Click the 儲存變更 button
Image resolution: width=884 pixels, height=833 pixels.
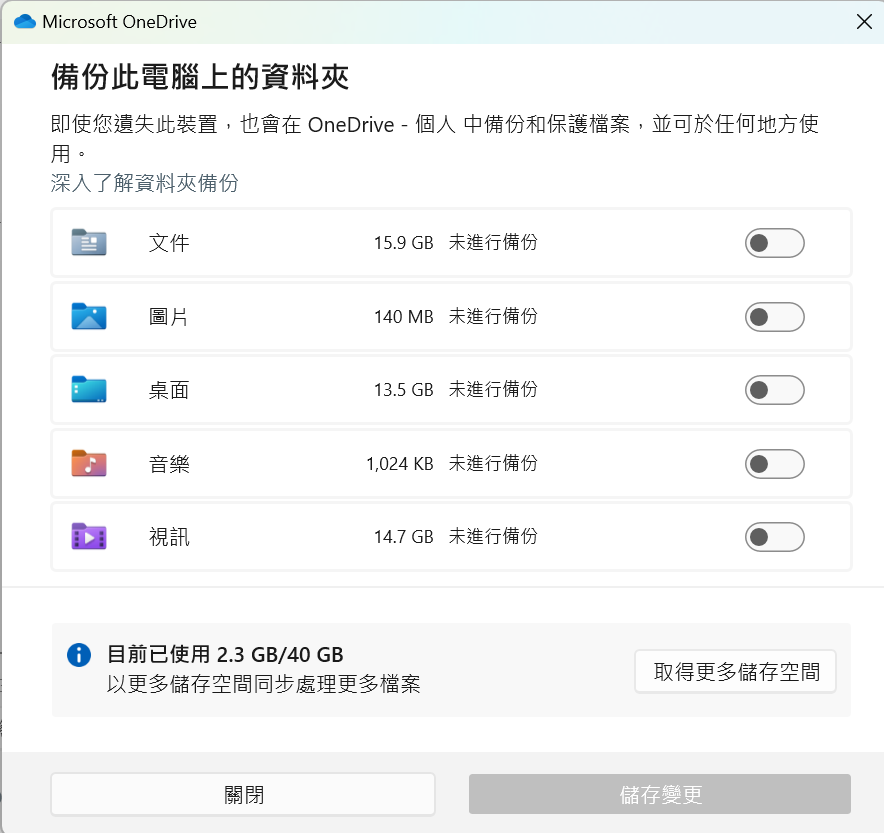[x=660, y=794]
